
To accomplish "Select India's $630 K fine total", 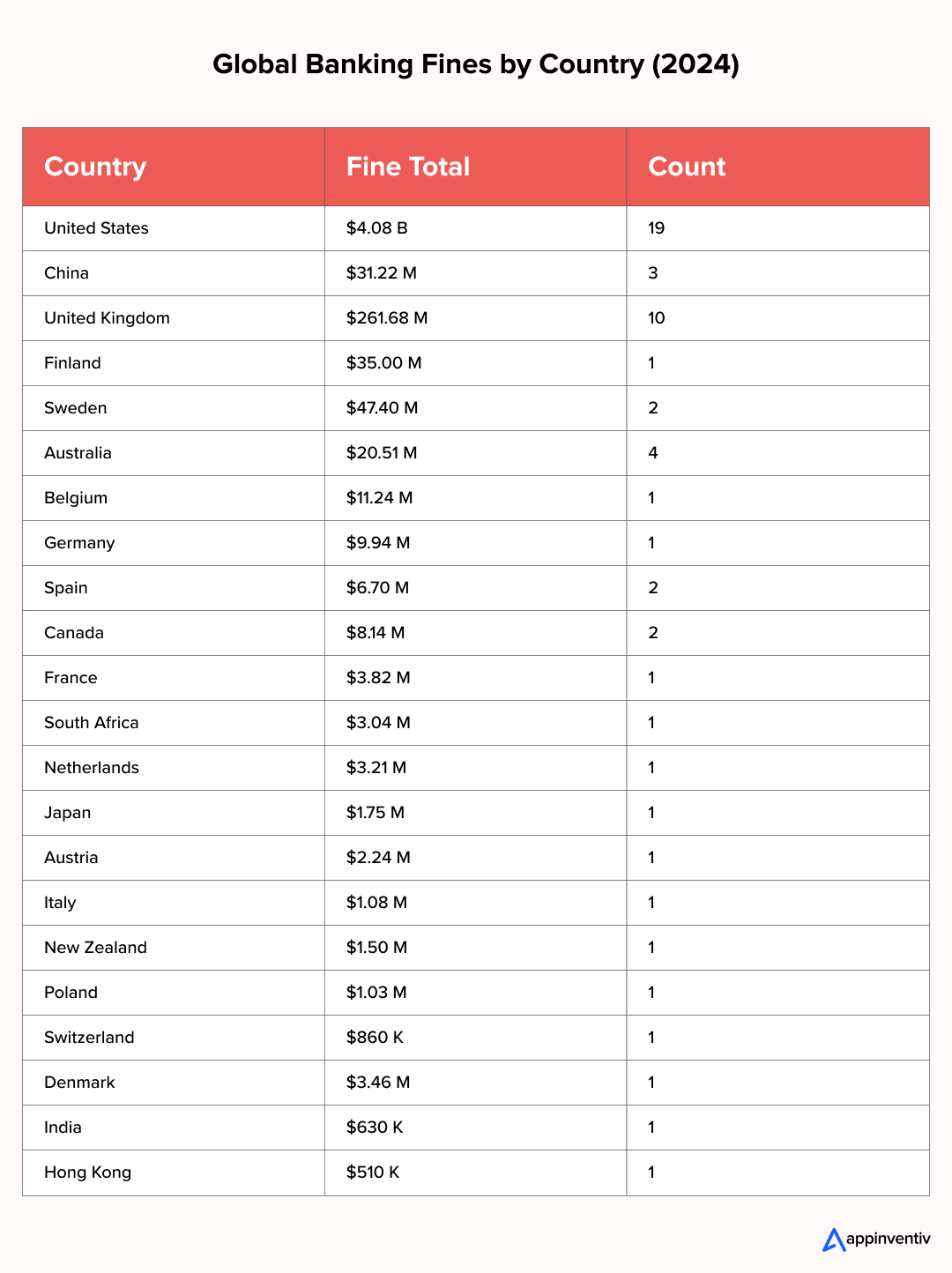I will [375, 1128].
